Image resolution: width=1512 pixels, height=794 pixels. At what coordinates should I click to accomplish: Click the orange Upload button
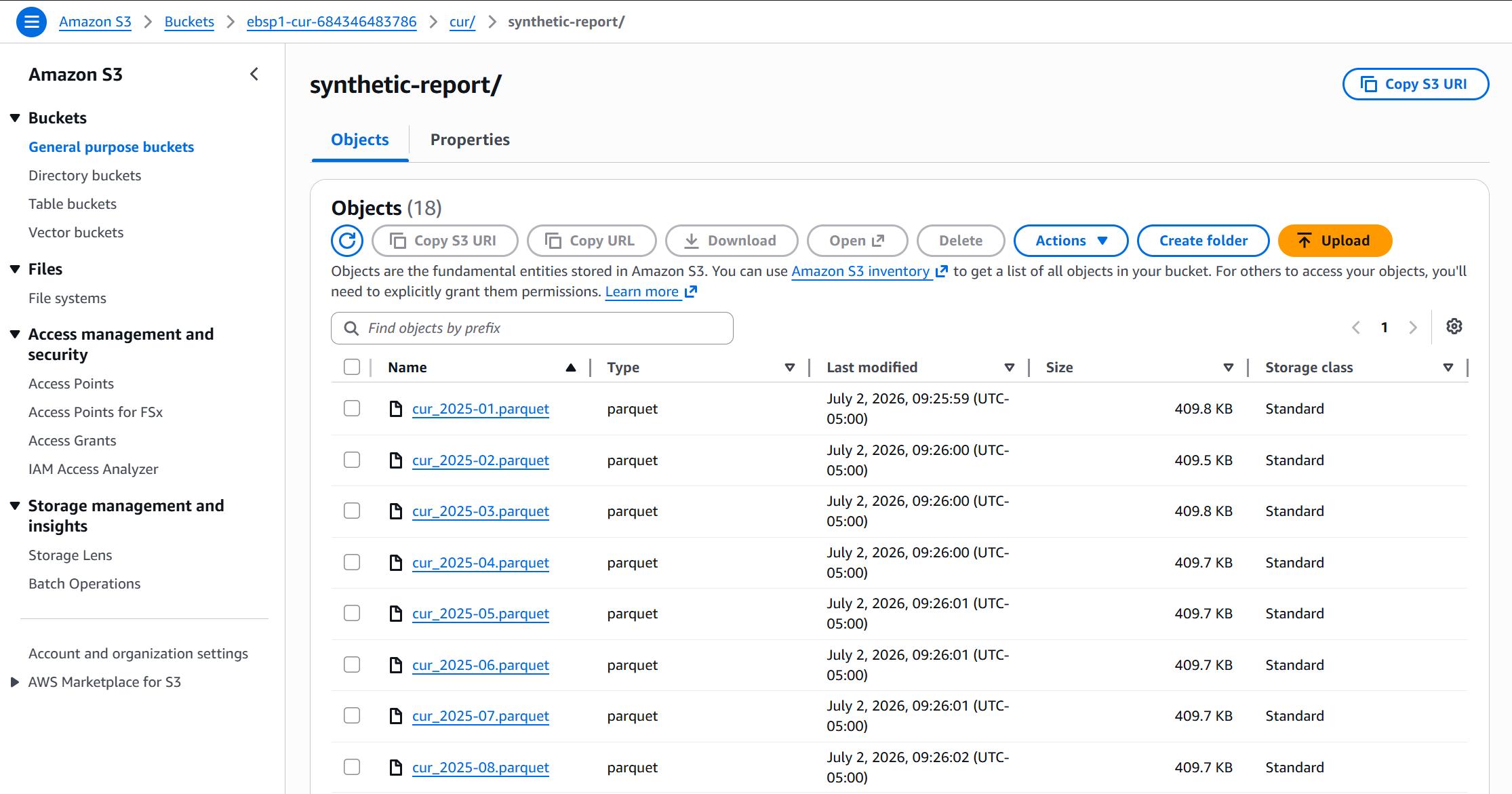click(1334, 241)
